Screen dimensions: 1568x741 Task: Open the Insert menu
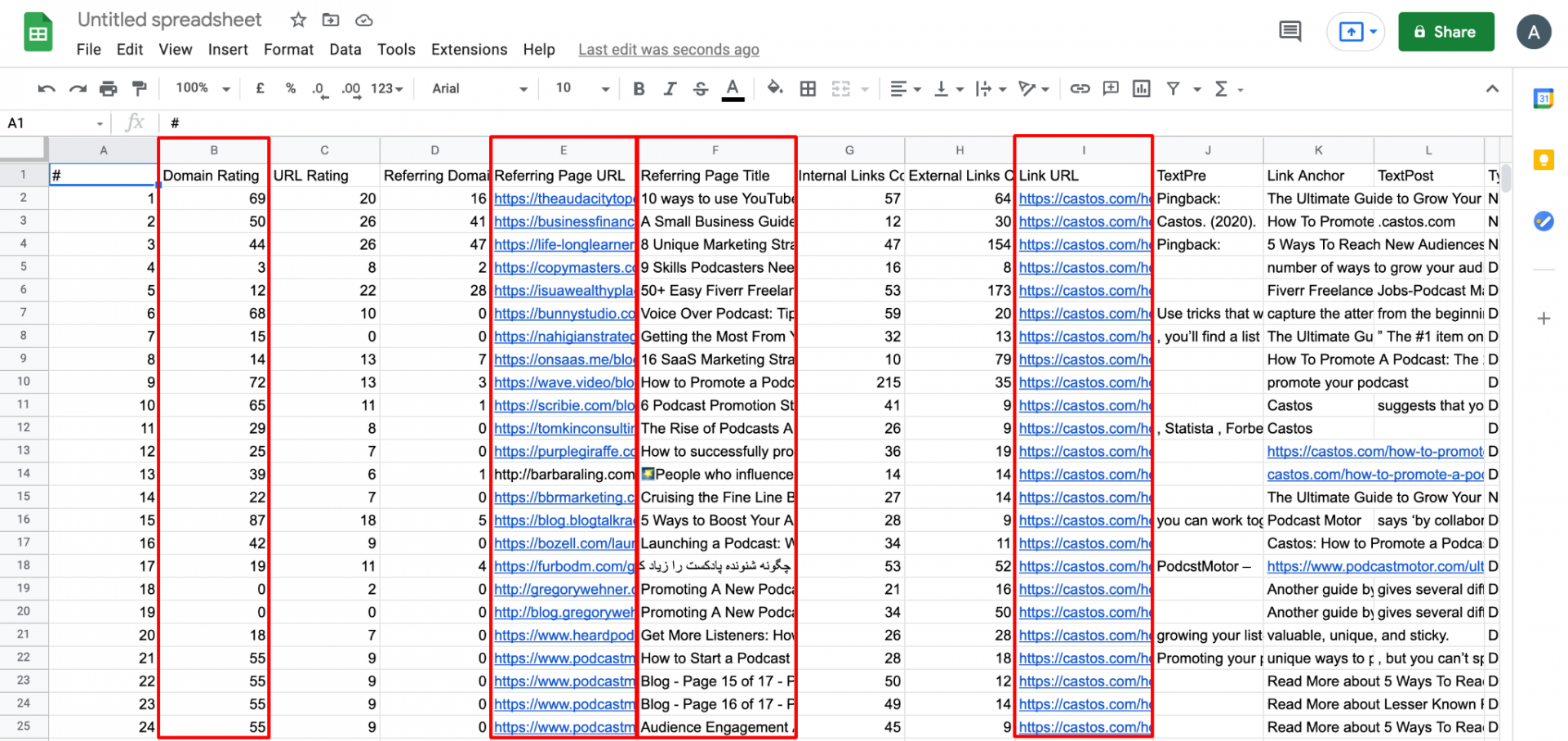(x=228, y=50)
